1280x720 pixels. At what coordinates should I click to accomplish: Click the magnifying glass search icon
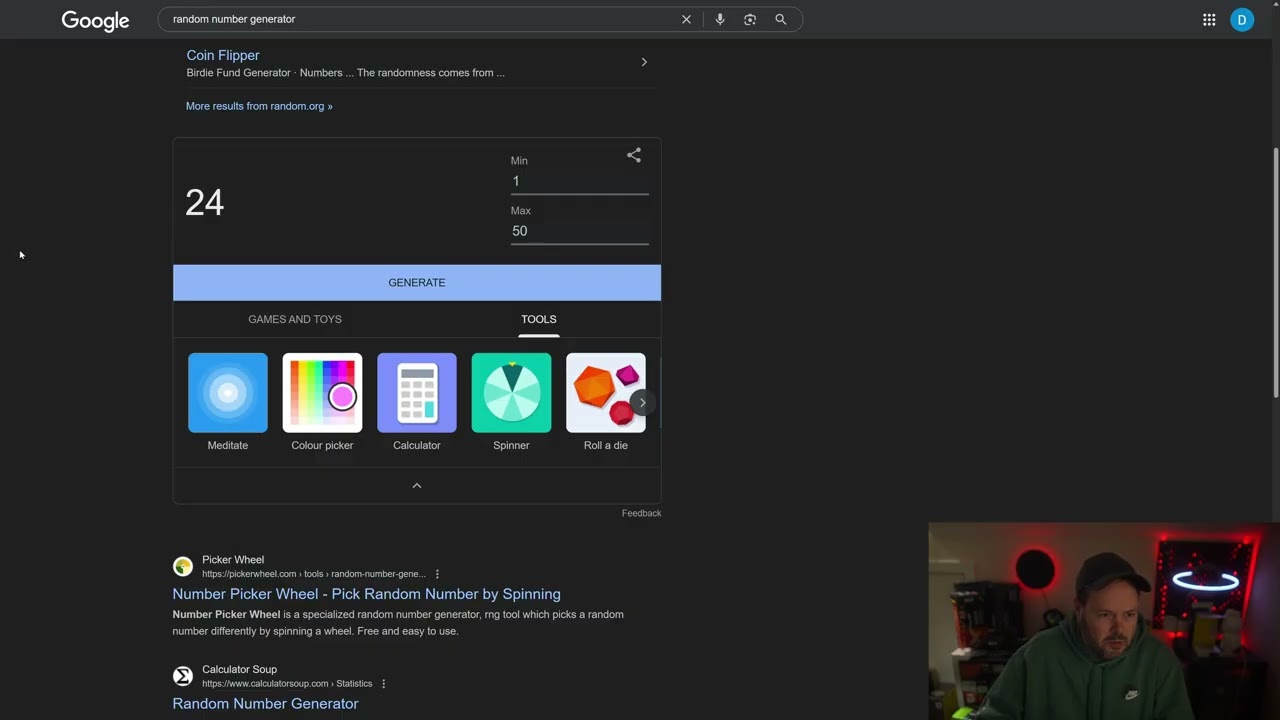(x=781, y=19)
